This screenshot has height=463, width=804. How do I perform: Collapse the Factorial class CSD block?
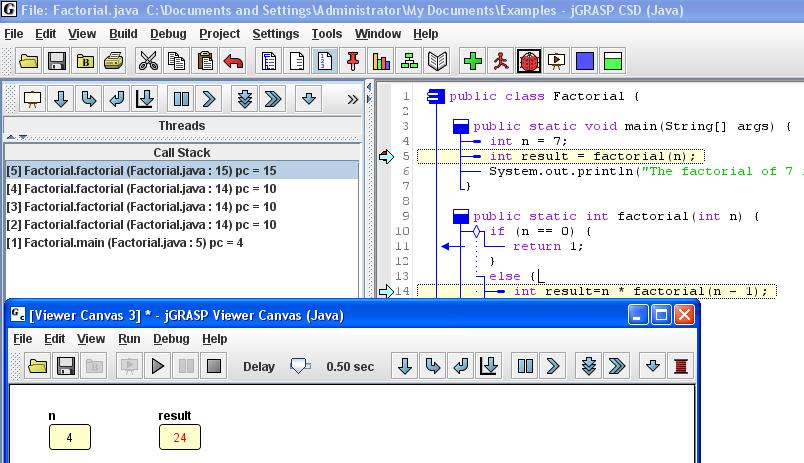click(435, 96)
